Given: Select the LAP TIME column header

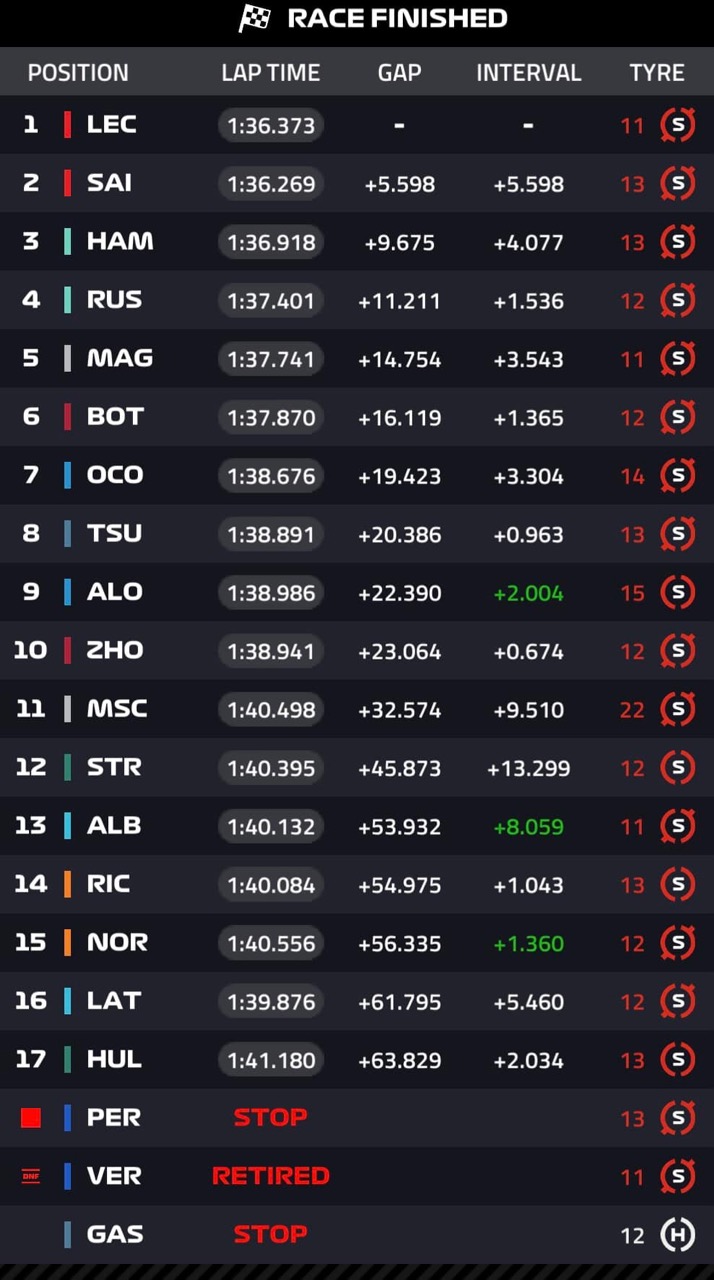Looking at the screenshot, I should click(x=271, y=73).
